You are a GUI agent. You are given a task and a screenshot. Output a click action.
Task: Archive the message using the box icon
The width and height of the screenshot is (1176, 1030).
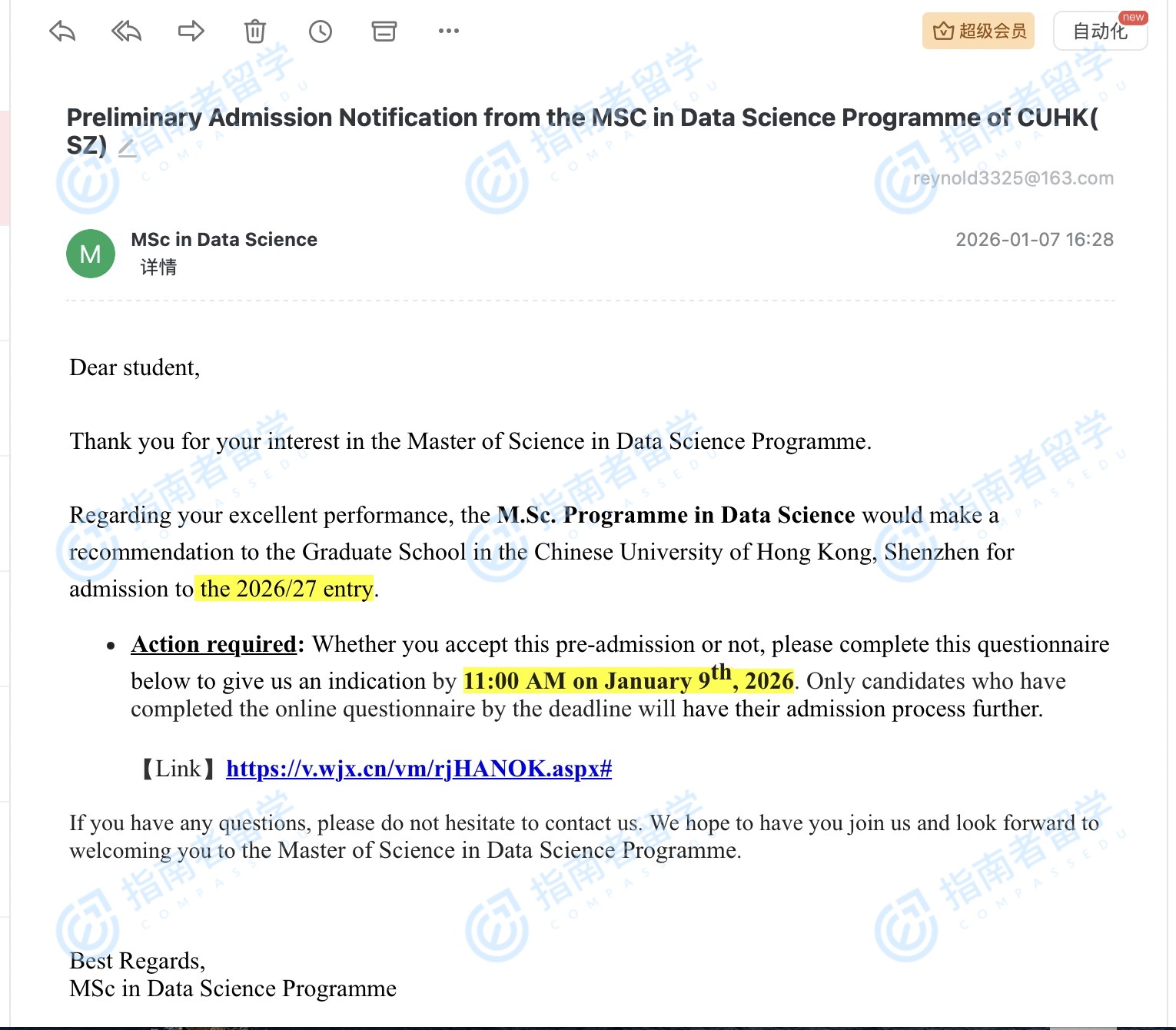coord(384,32)
